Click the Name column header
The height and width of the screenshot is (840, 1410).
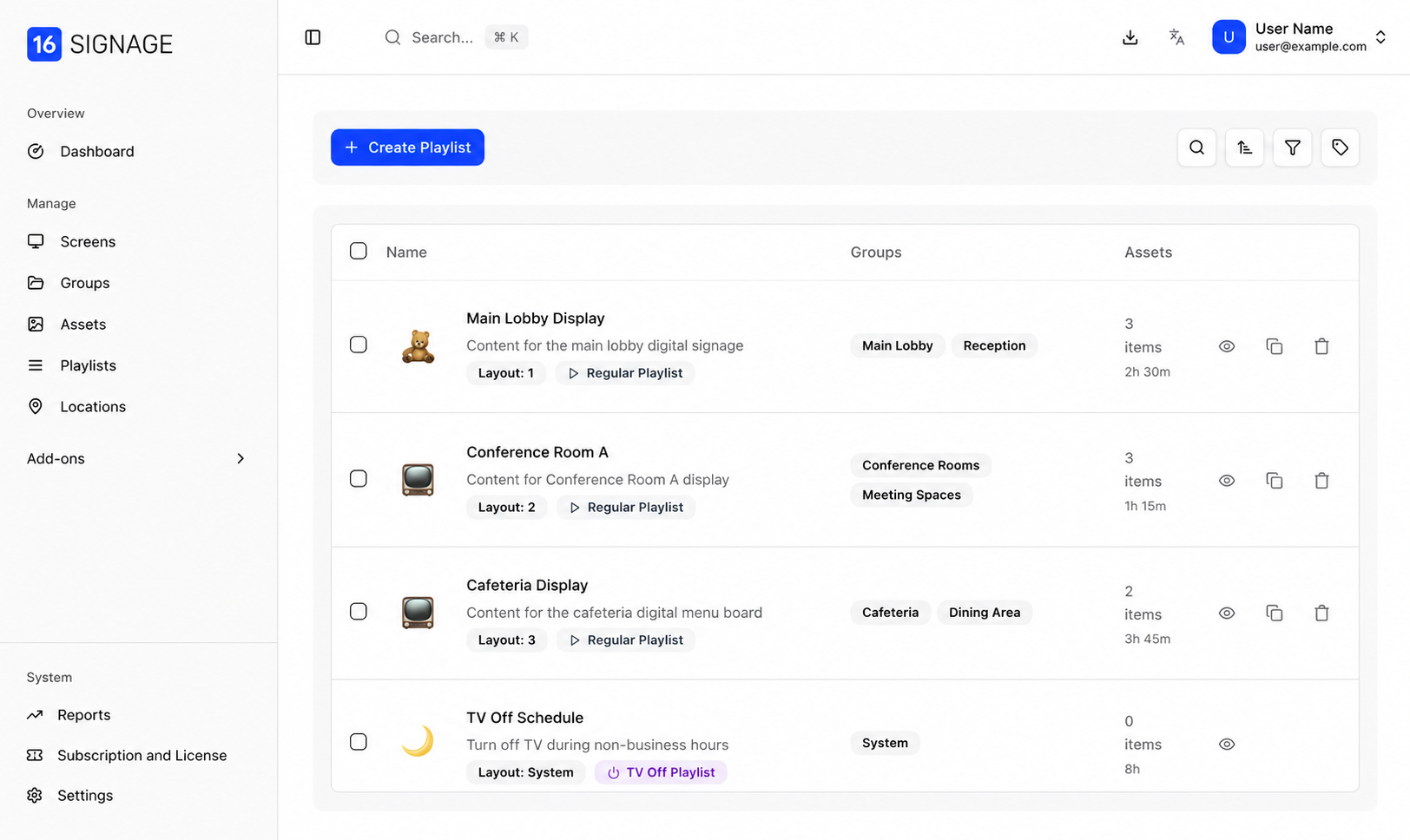pos(406,253)
